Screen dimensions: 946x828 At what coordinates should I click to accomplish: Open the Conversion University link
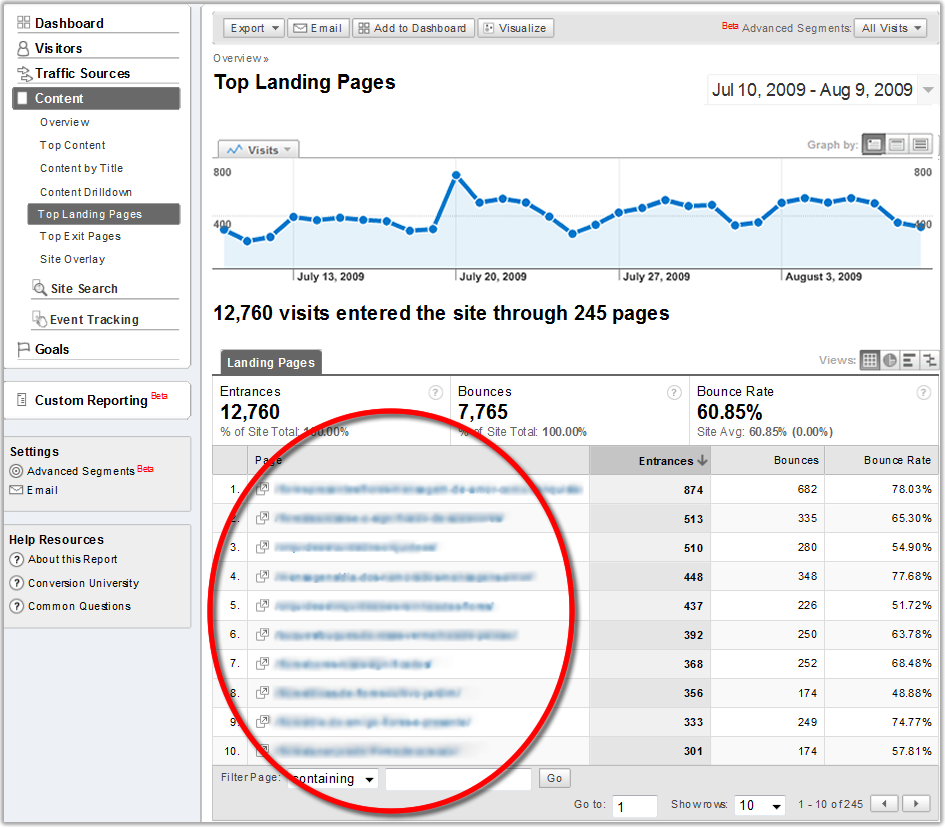[x=83, y=583]
